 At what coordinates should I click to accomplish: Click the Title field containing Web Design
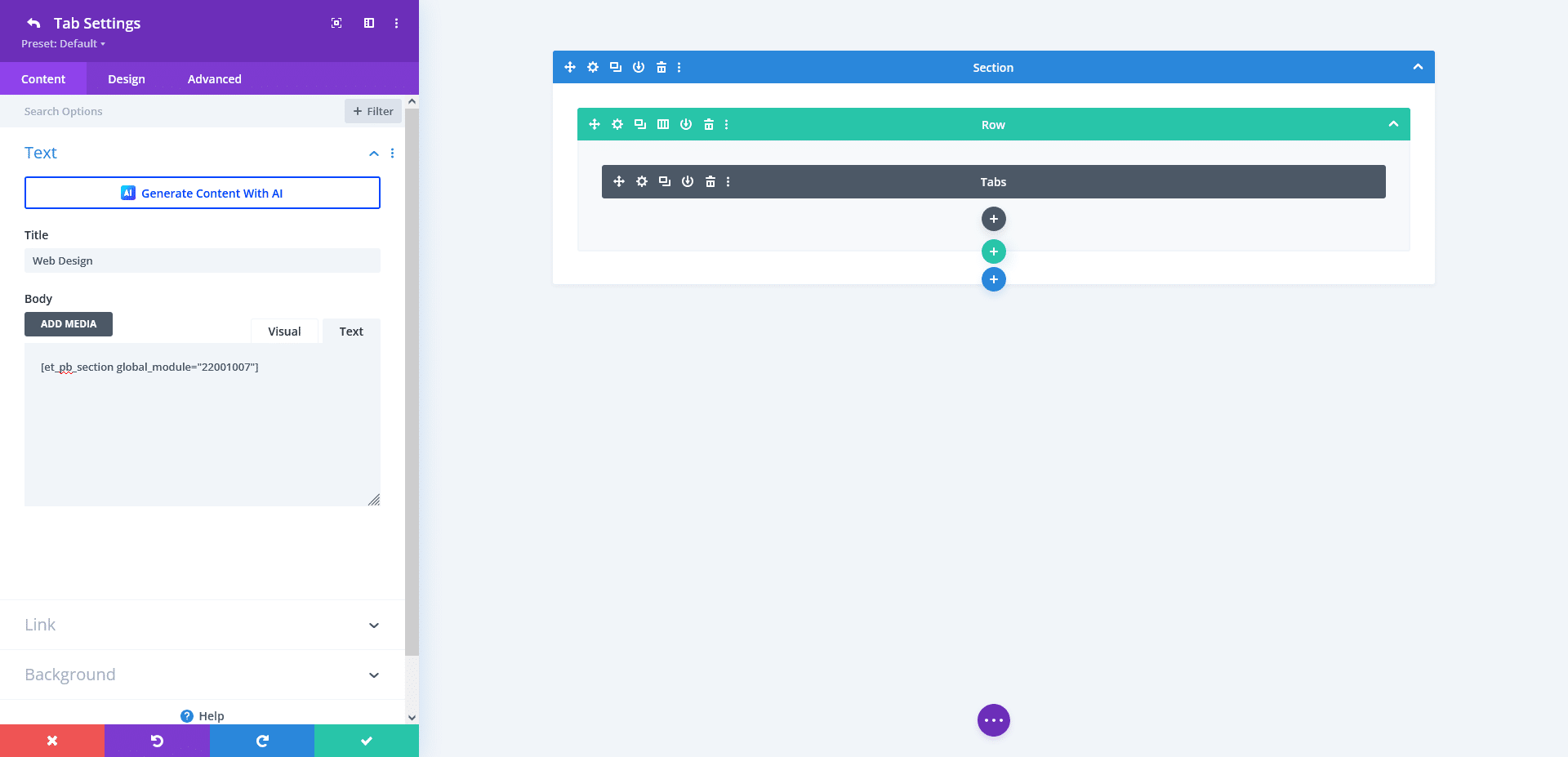click(202, 260)
